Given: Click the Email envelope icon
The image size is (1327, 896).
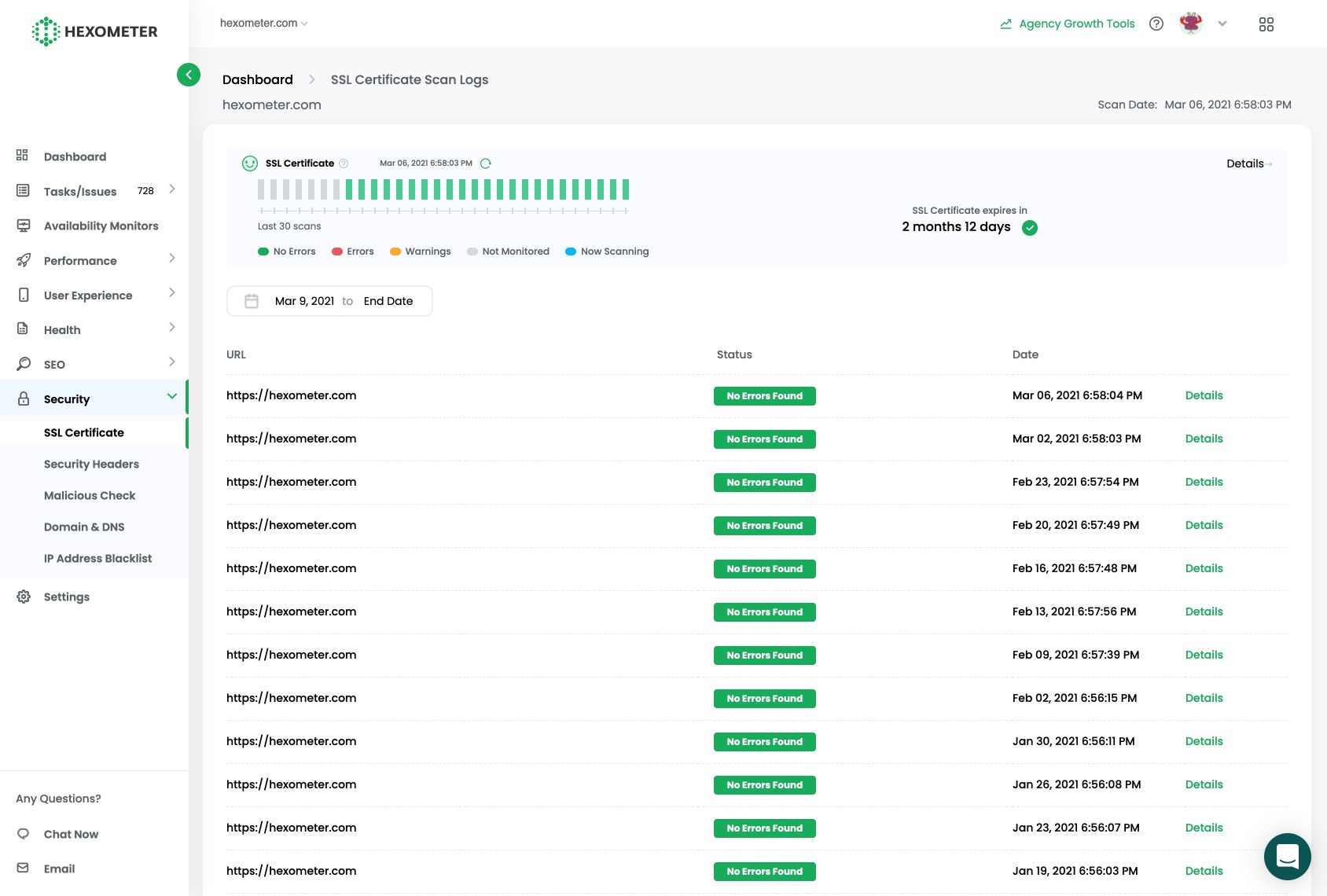Looking at the screenshot, I should tap(23, 868).
